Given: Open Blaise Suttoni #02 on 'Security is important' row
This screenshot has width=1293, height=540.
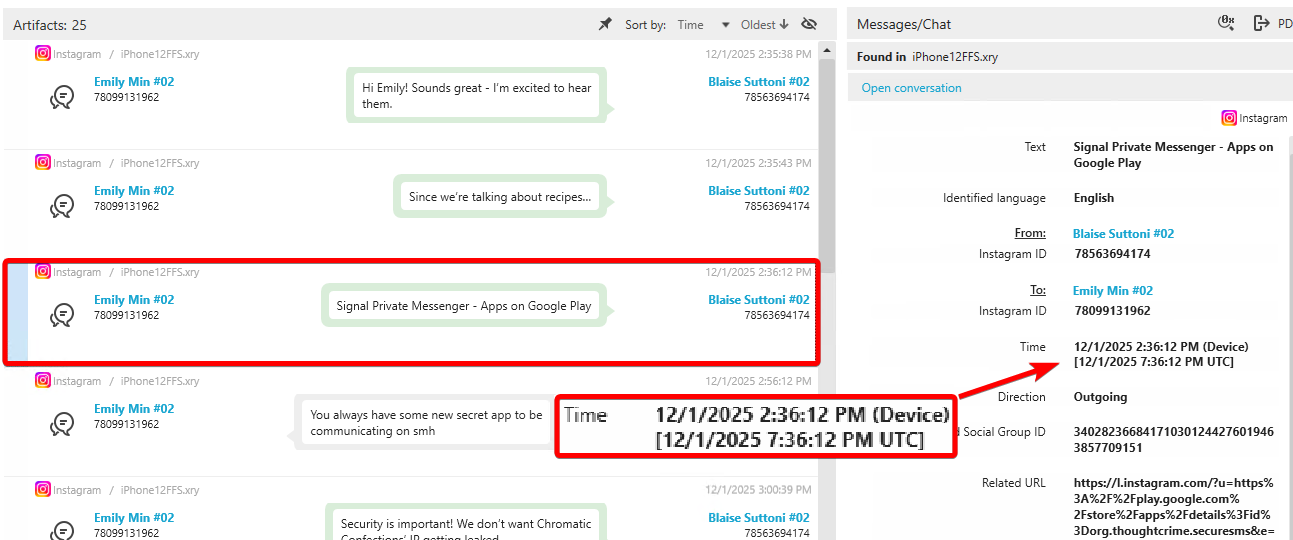Looking at the screenshot, I should pyautogui.click(x=759, y=518).
